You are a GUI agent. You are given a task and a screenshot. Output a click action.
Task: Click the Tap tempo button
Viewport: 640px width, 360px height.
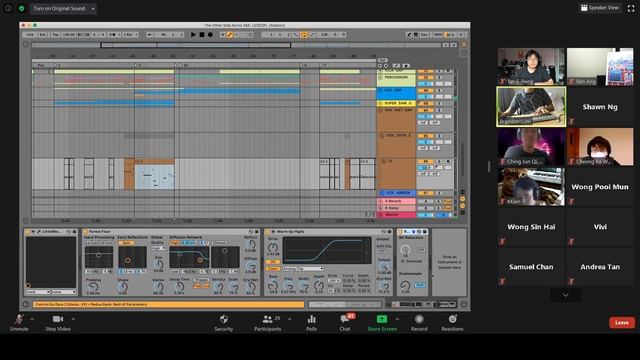point(55,35)
